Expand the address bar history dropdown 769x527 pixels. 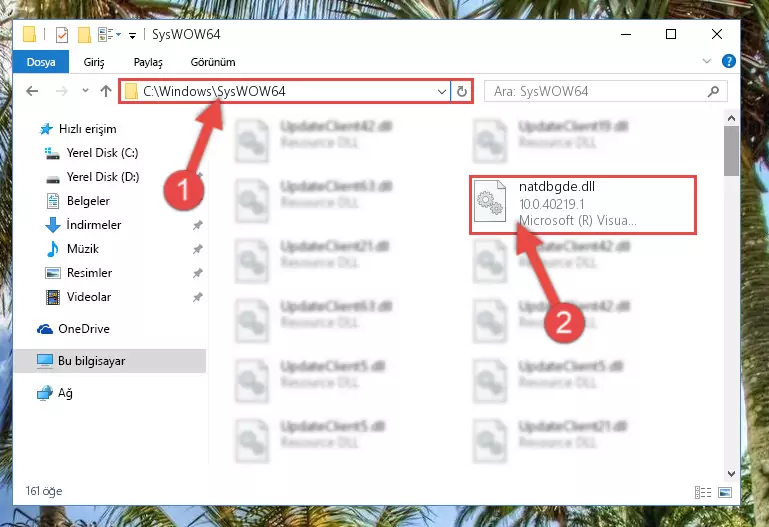[x=442, y=92]
